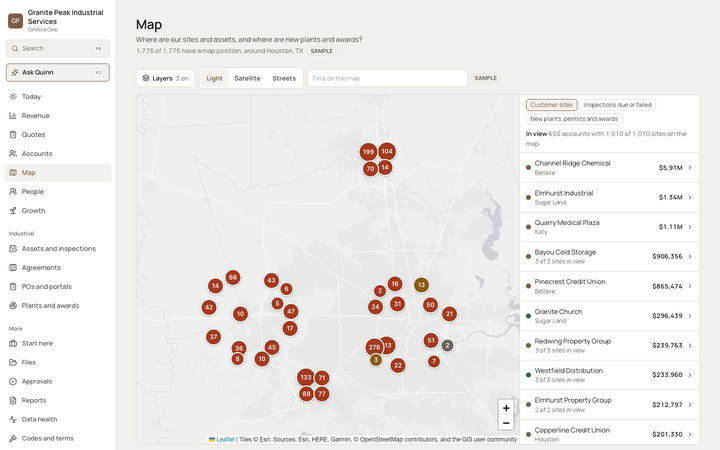Expand Quarry Medical Plaza row chevron

point(690,227)
